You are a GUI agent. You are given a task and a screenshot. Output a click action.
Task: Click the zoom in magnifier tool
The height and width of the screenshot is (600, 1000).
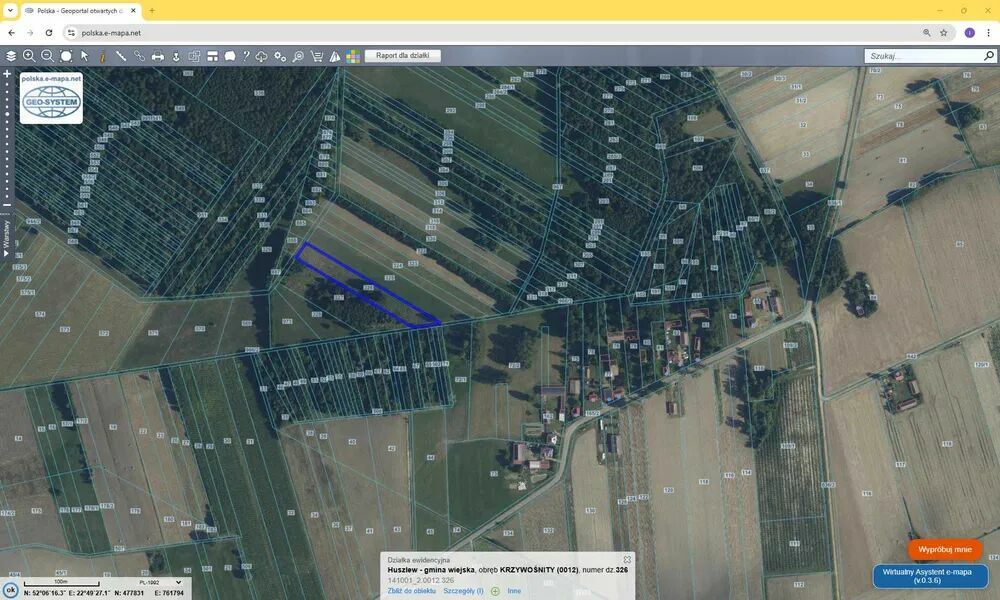29,56
